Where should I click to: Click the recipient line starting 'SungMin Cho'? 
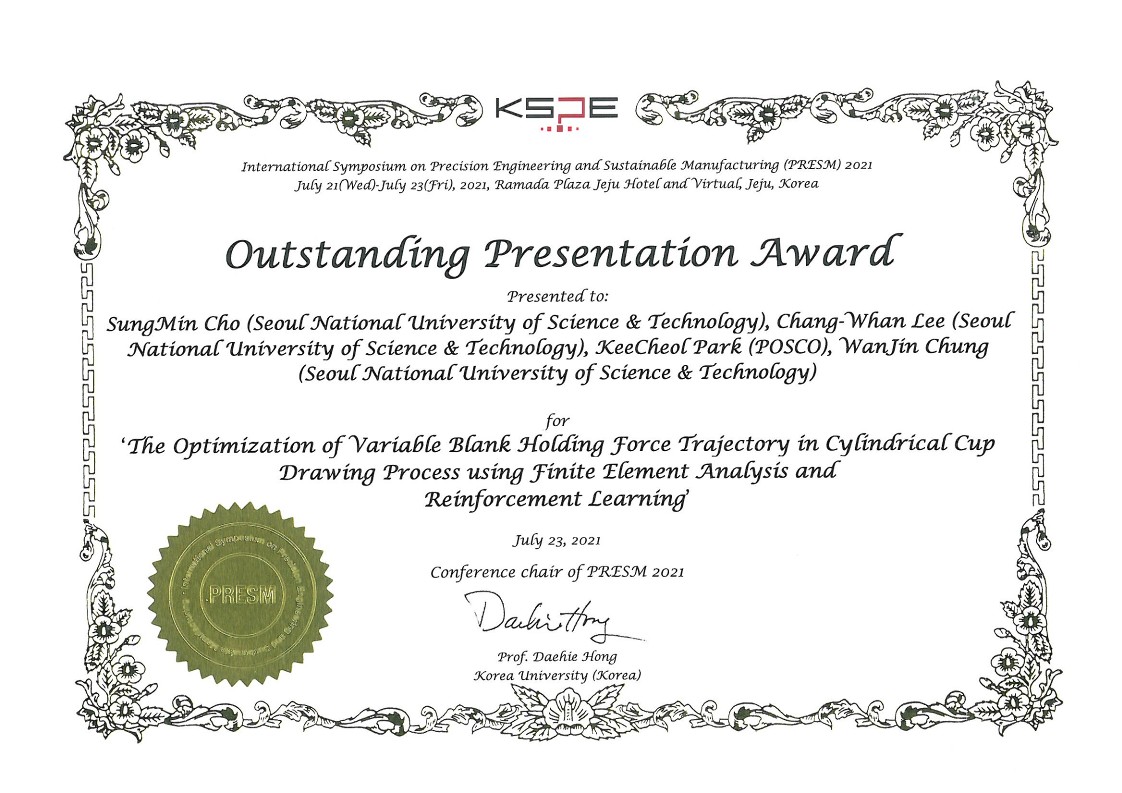tap(560, 322)
